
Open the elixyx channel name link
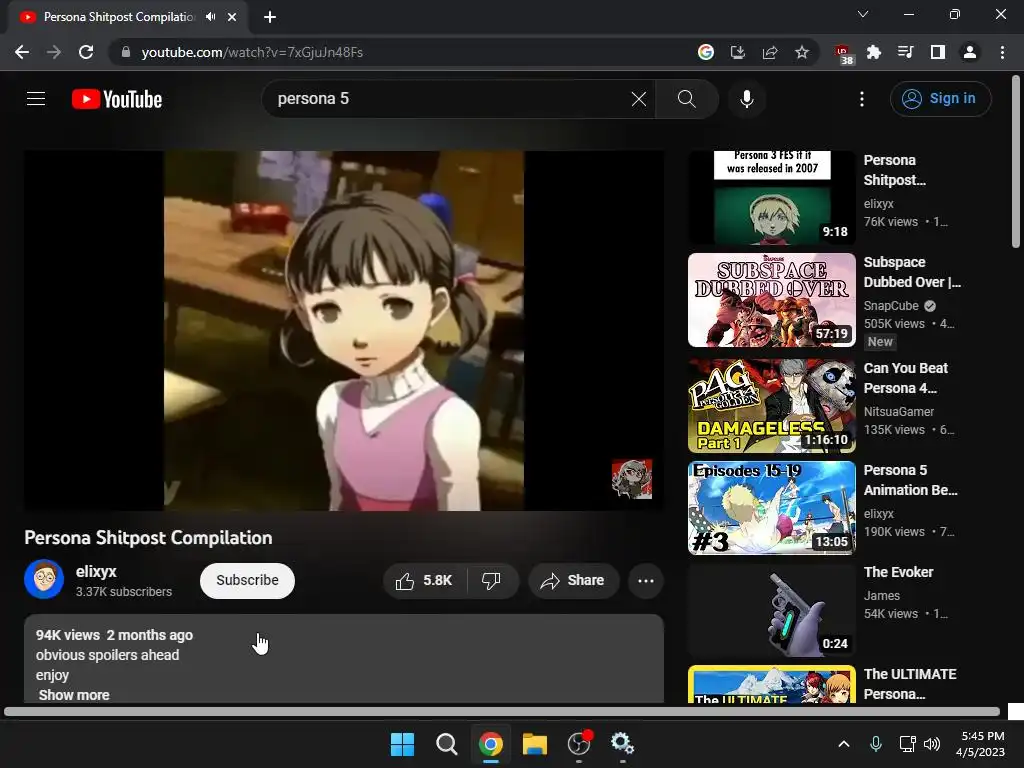pos(96,571)
